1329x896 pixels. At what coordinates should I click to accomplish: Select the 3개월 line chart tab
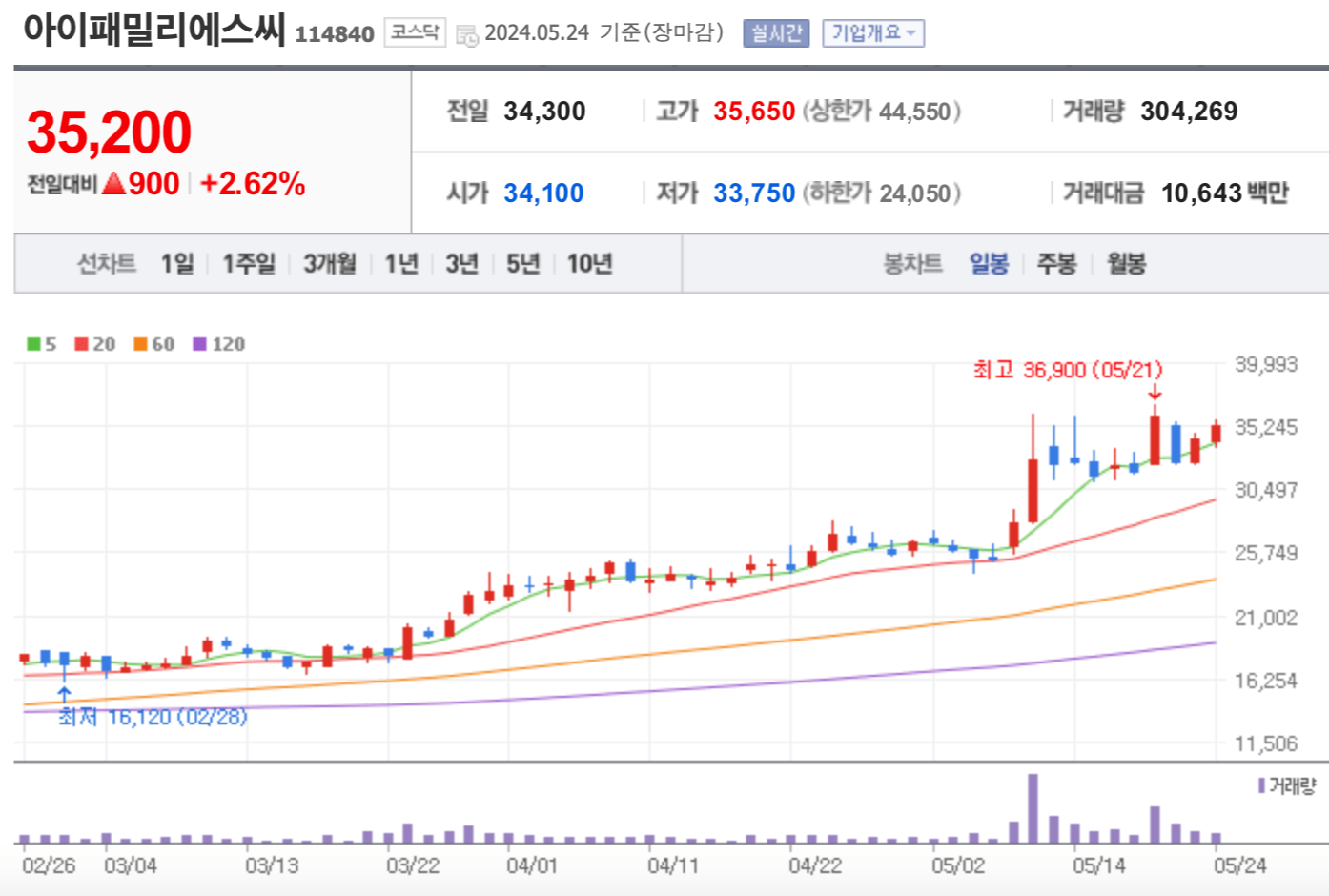(330, 263)
